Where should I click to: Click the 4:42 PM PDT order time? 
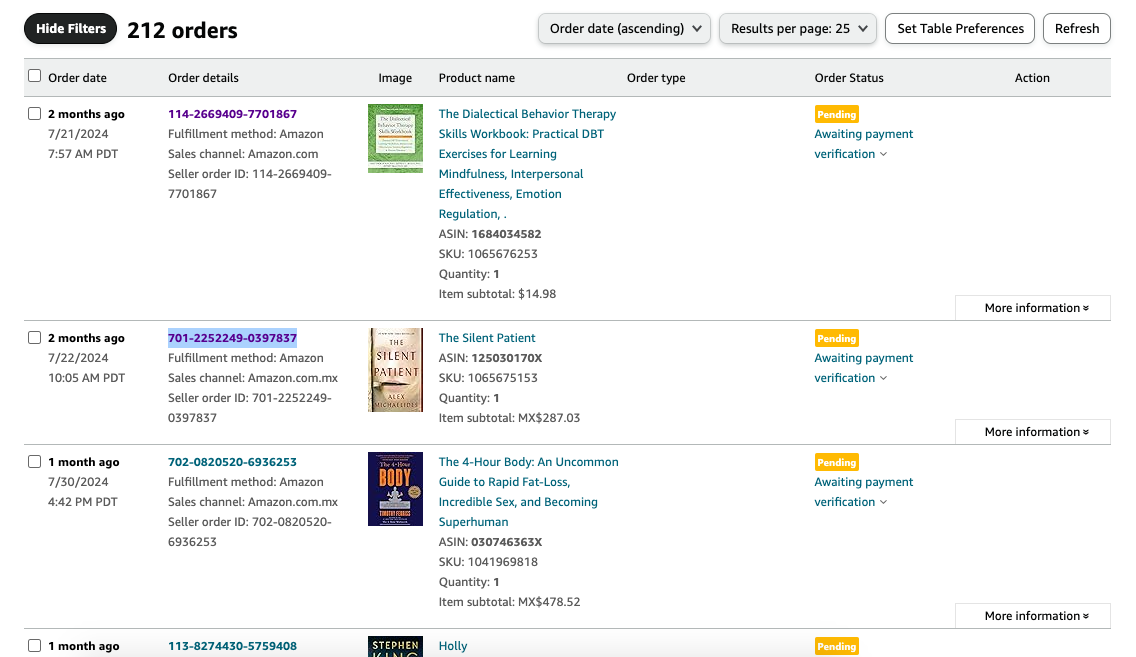coord(83,501)
